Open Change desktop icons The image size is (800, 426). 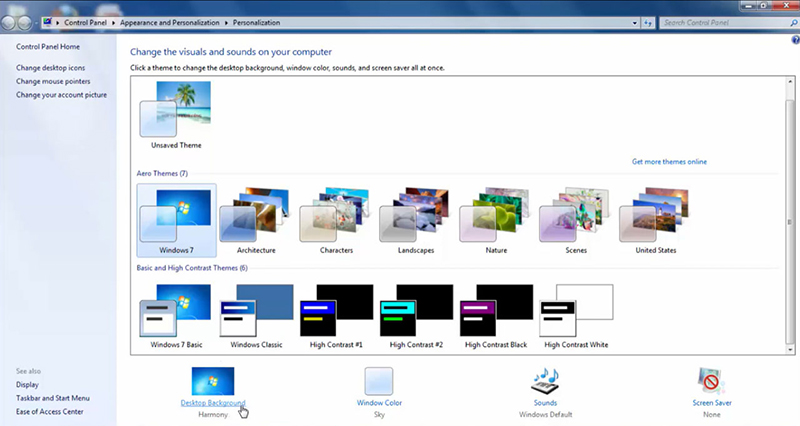(51, 68)
